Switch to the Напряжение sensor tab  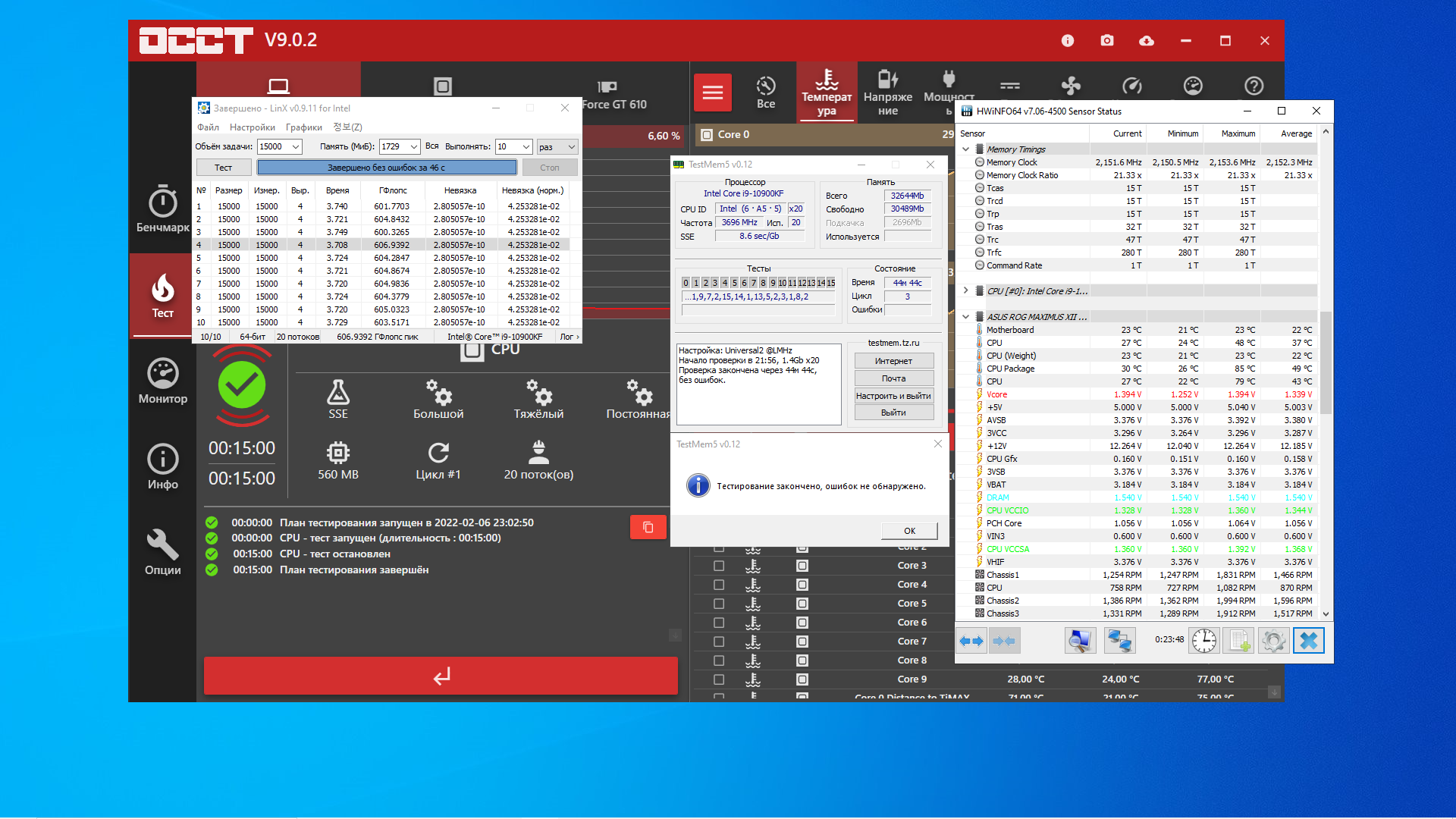coord(887,93)
